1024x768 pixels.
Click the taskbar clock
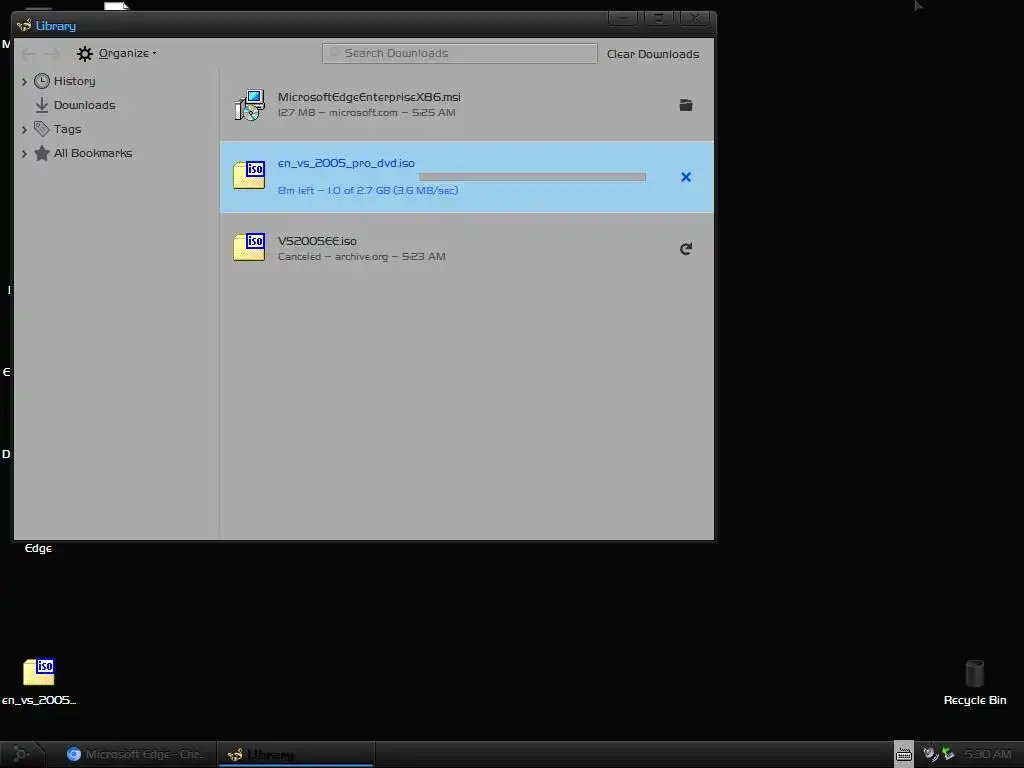[x=987, y=754]
